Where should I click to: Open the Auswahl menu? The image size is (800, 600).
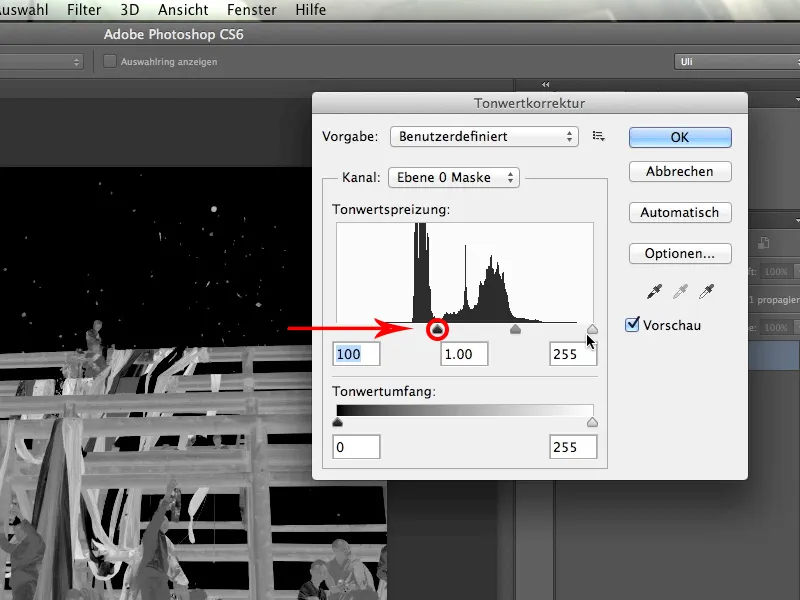(x=23, y=10)
